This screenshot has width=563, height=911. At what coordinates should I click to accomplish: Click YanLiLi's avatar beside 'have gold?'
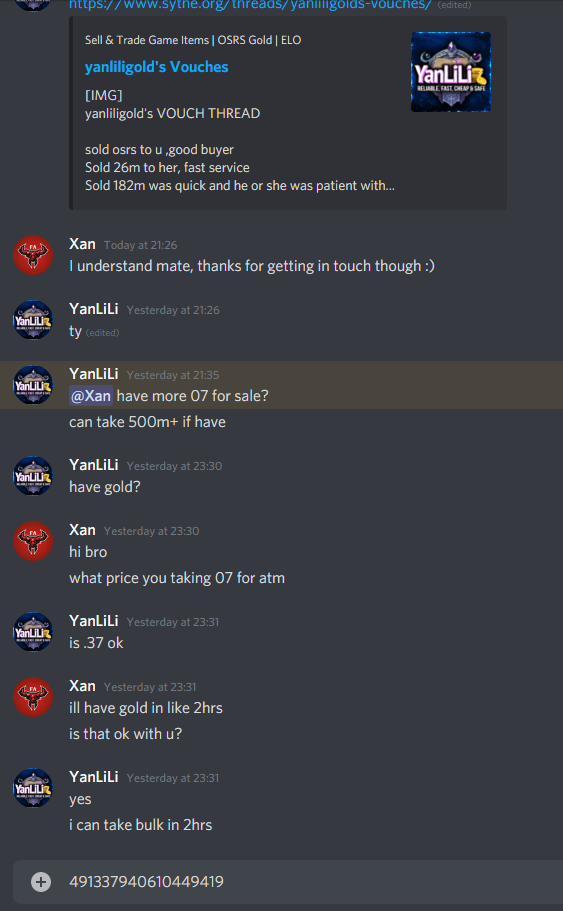[33, 476]
